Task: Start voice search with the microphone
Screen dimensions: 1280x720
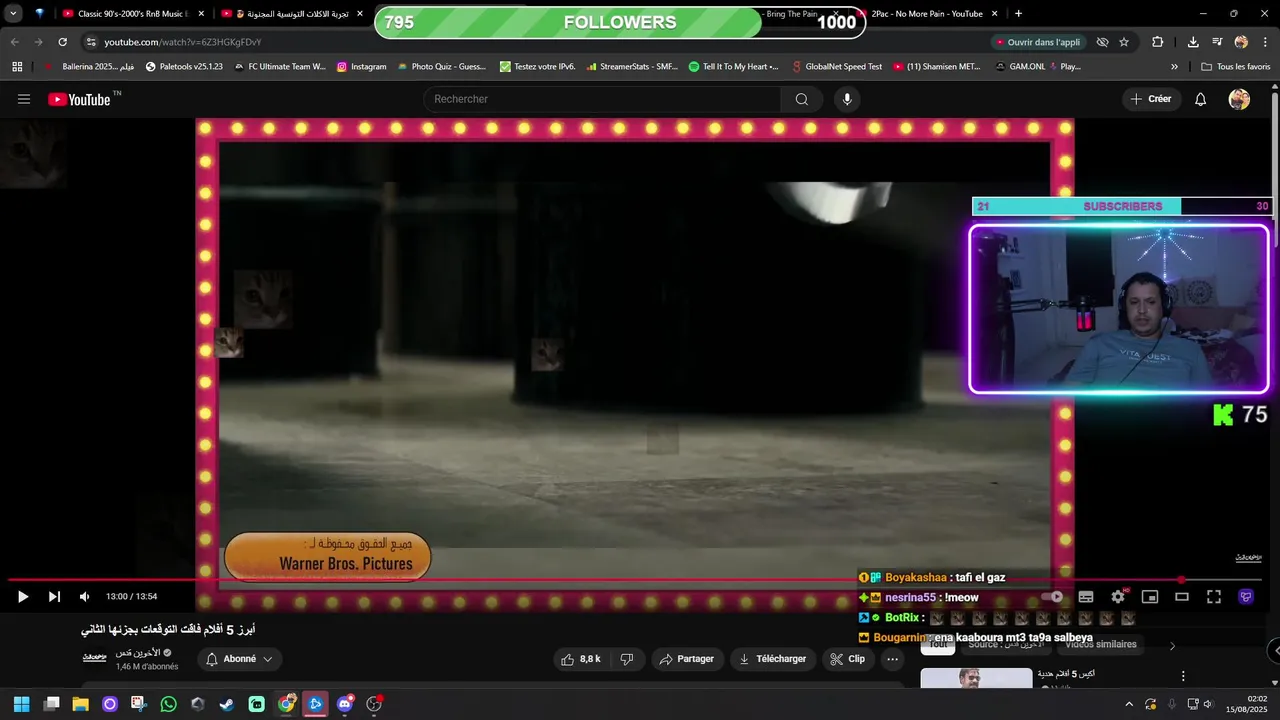Action: click(847, 99)
